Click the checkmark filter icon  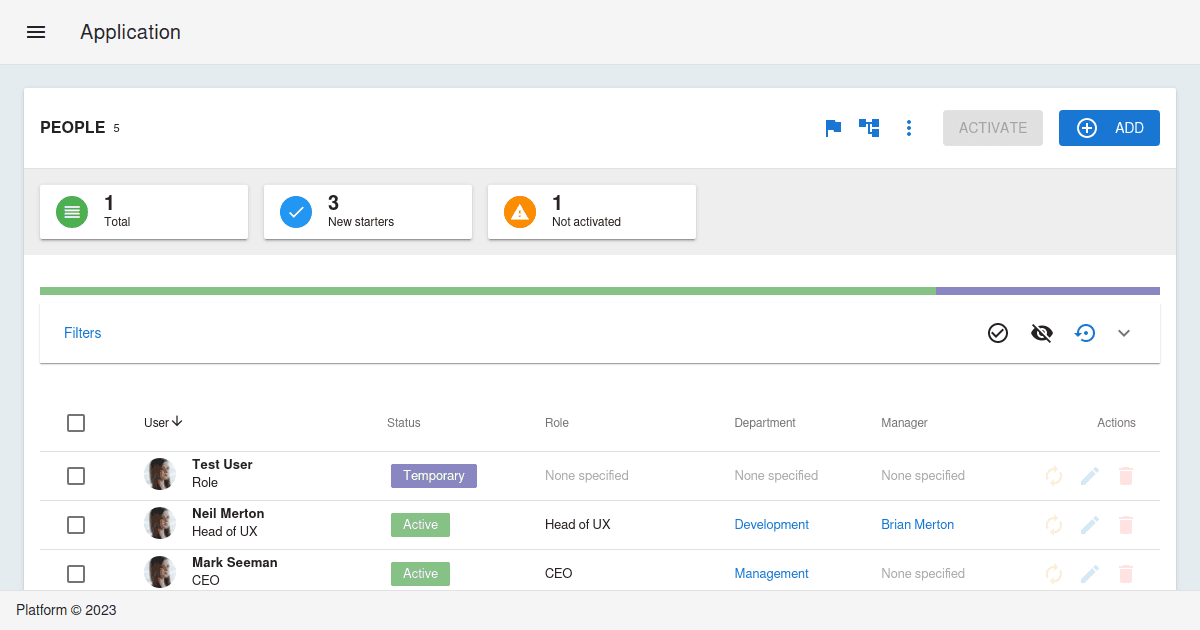(997, 333)
